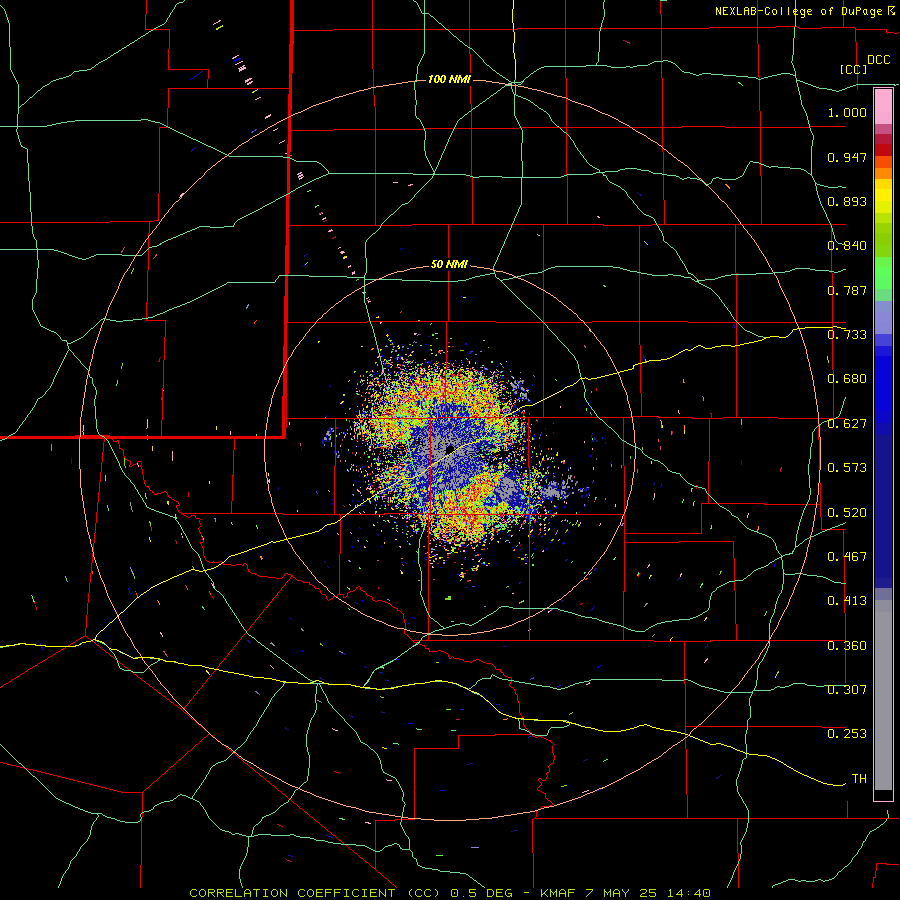Select the 0.947 scale value
Image resolution: width=900 pixels, height=900 pixels.
tap(847, 157)
